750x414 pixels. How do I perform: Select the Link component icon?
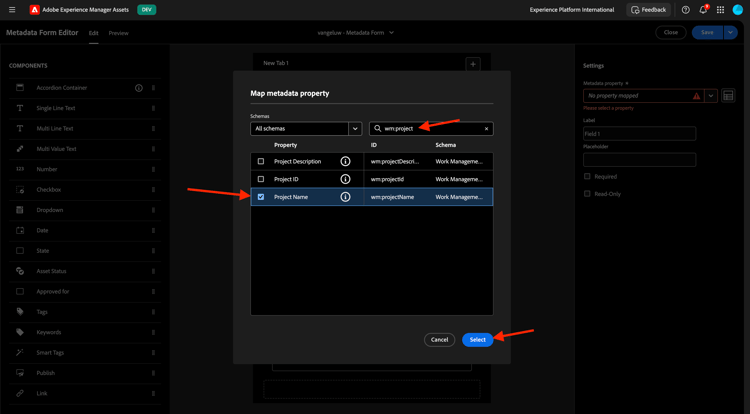(x=20, y=393)
